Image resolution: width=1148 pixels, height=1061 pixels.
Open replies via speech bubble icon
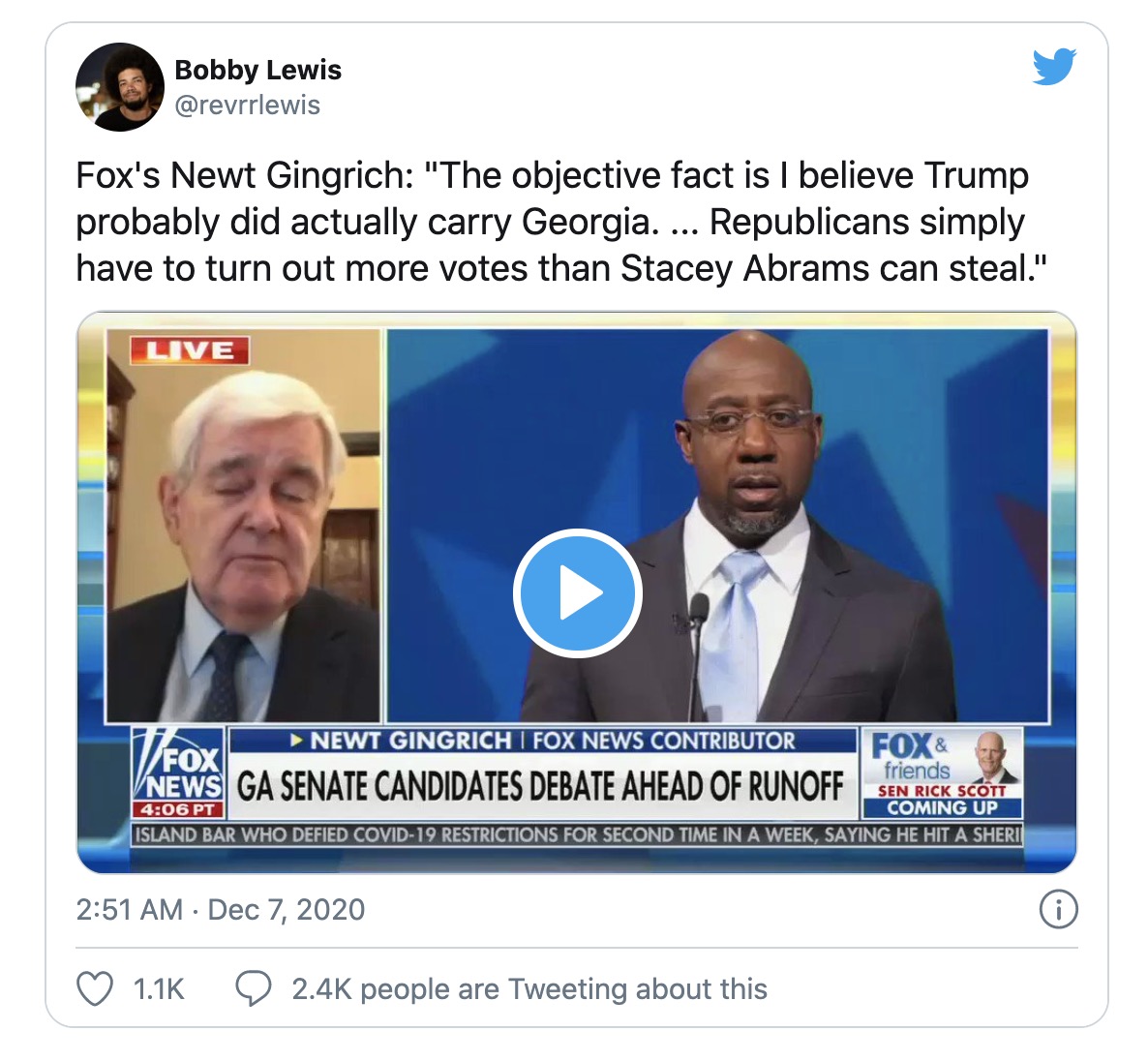pyautogui.click(x=254, y=988)
